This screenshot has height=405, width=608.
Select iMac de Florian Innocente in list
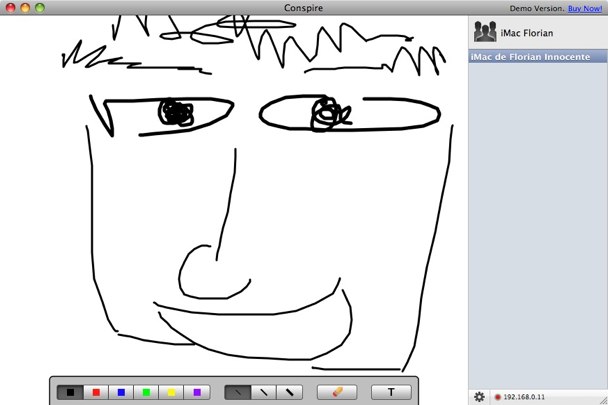click(537, 57)
